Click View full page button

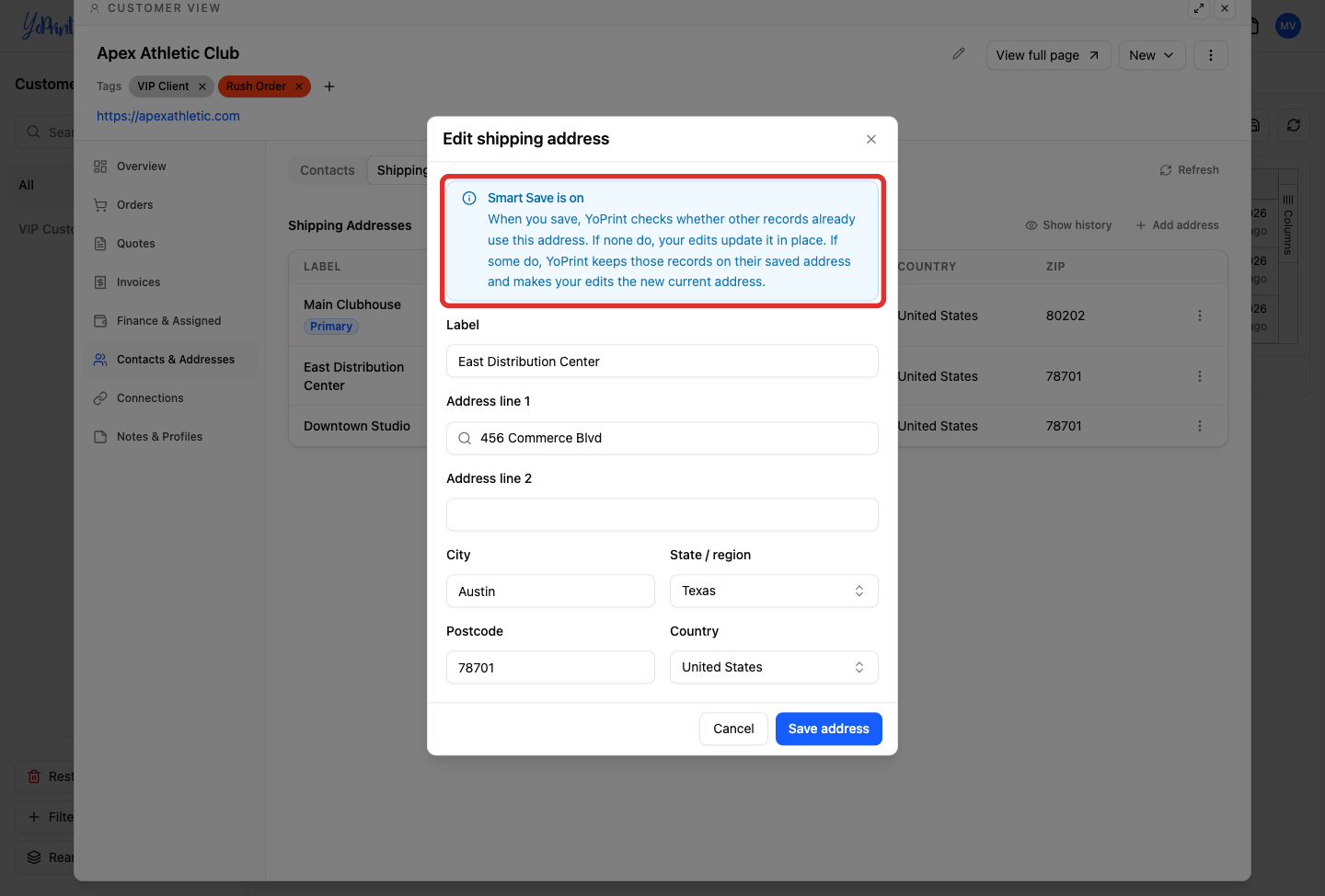pyautogui.click(x=1049, y=55)
